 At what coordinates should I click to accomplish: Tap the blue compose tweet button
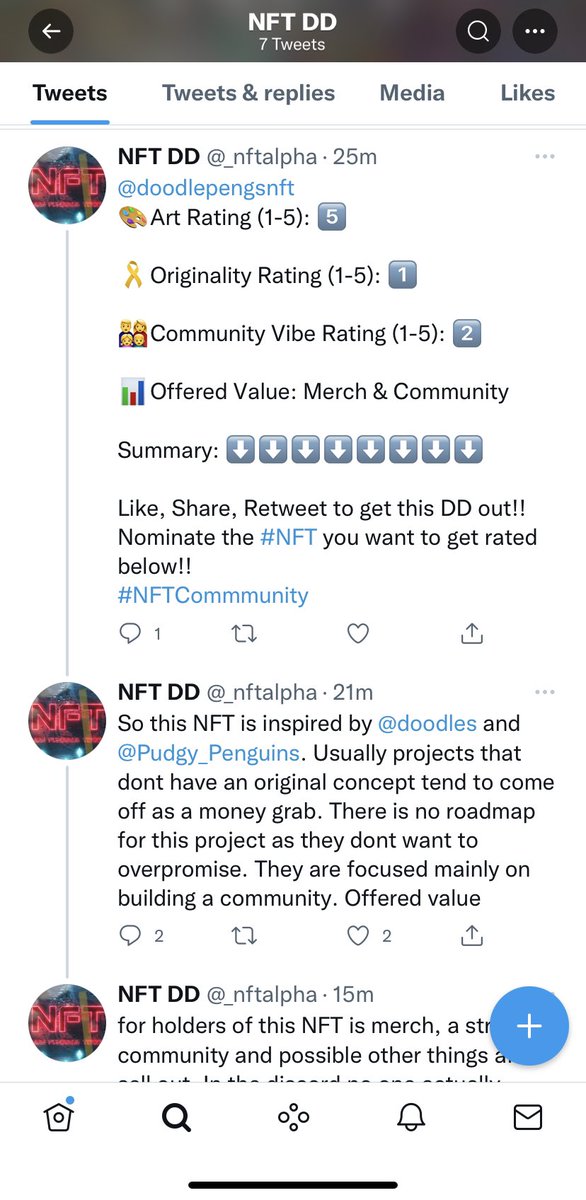pyautogui.click(x=529, y=1026)
